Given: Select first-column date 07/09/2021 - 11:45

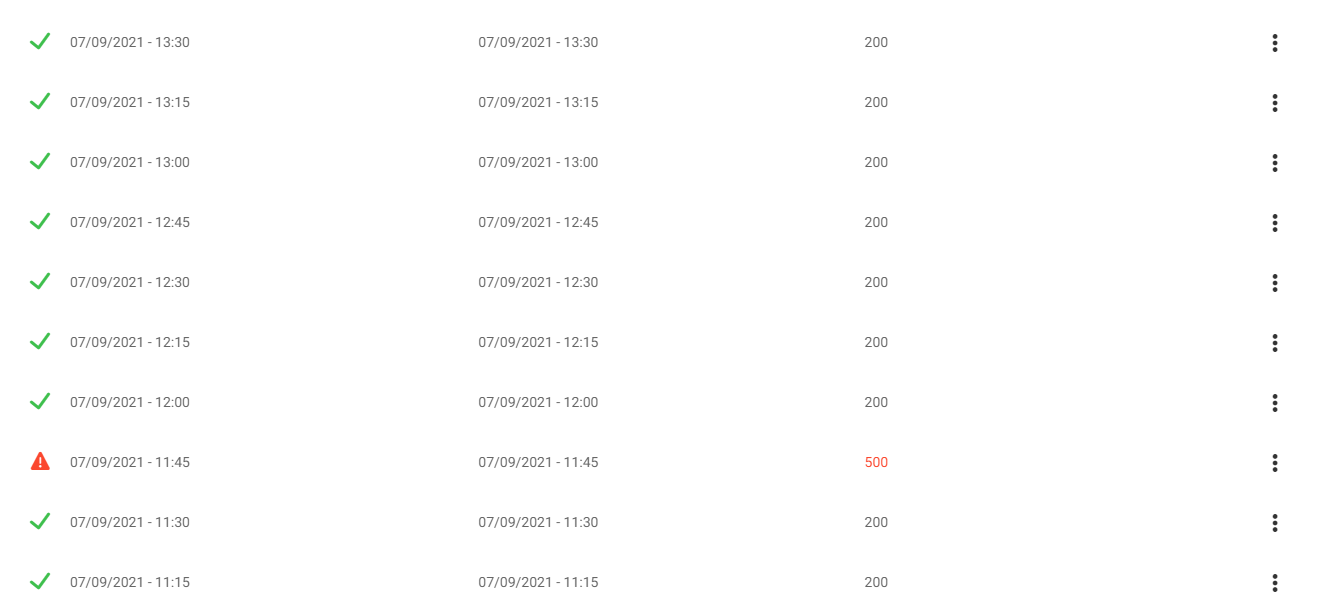Looking at the screenshot, I should [x=130, y=462].
